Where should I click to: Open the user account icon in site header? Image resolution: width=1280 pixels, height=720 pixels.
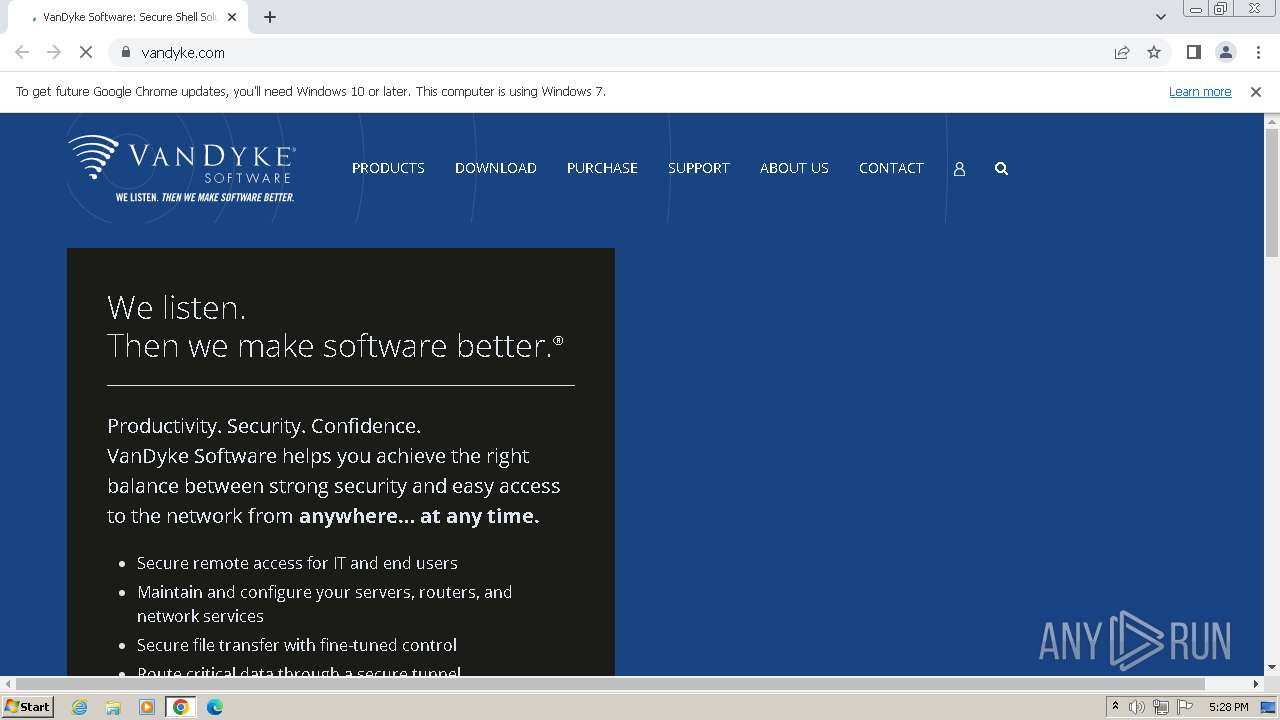point(959,169)
